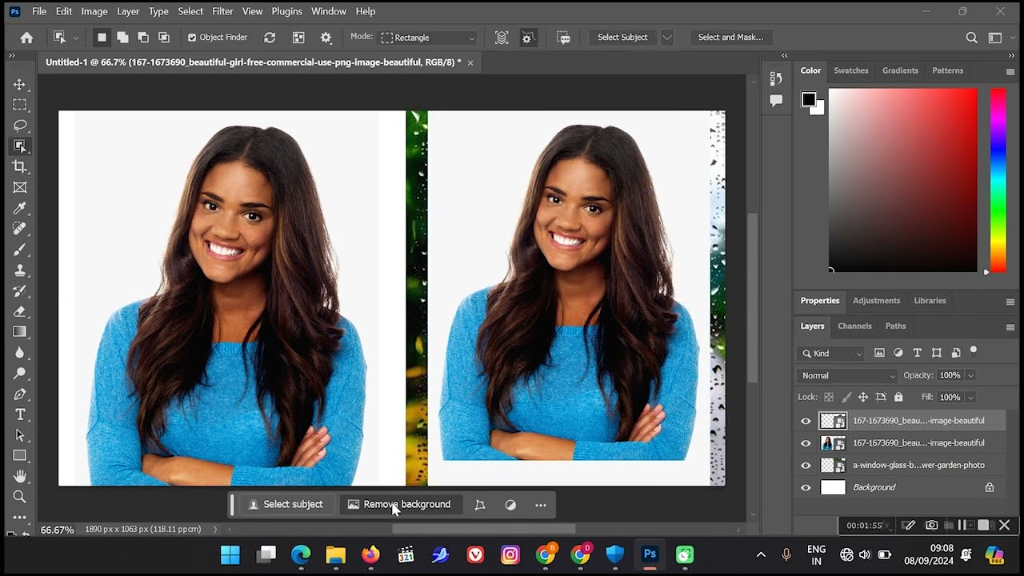Select the Hand tool
This screenshot has width=1024, height=576.
pos(20,477)
